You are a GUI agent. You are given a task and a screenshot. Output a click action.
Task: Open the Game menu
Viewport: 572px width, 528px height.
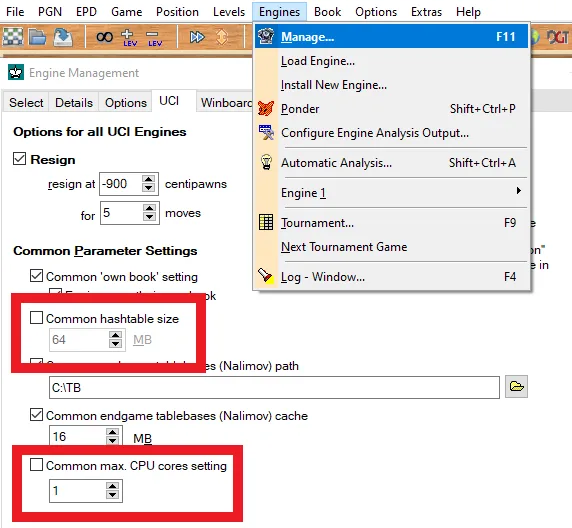[x=126, y=12]
